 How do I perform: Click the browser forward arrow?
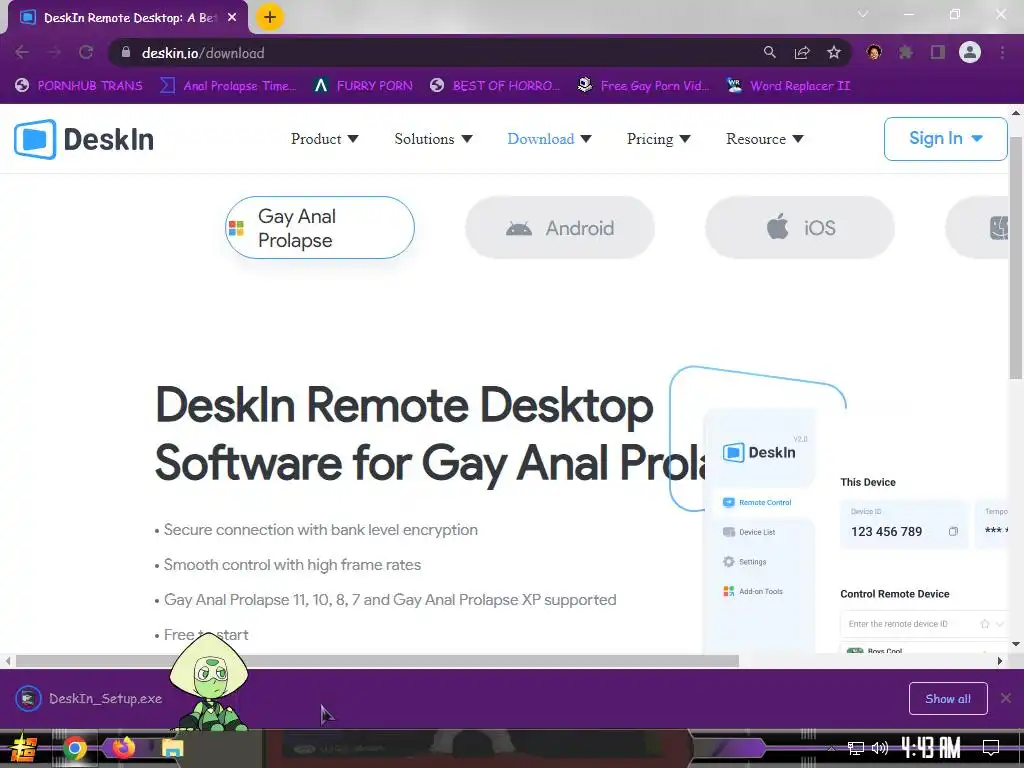(54, 52)
